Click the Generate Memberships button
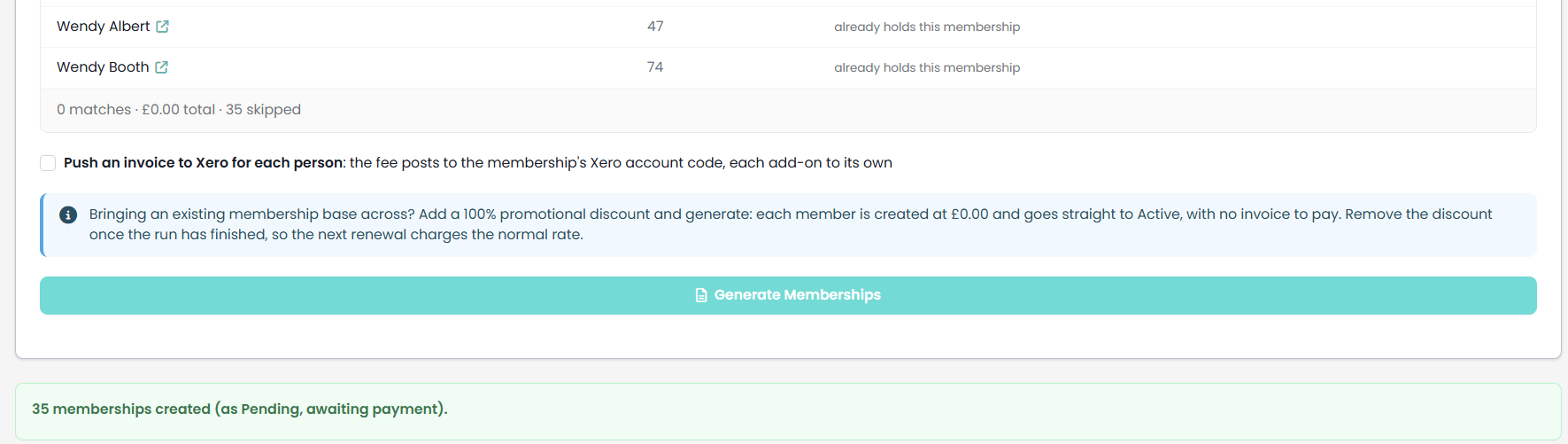This screenshot has height=444, width=1568. click(x=788, y=295)
